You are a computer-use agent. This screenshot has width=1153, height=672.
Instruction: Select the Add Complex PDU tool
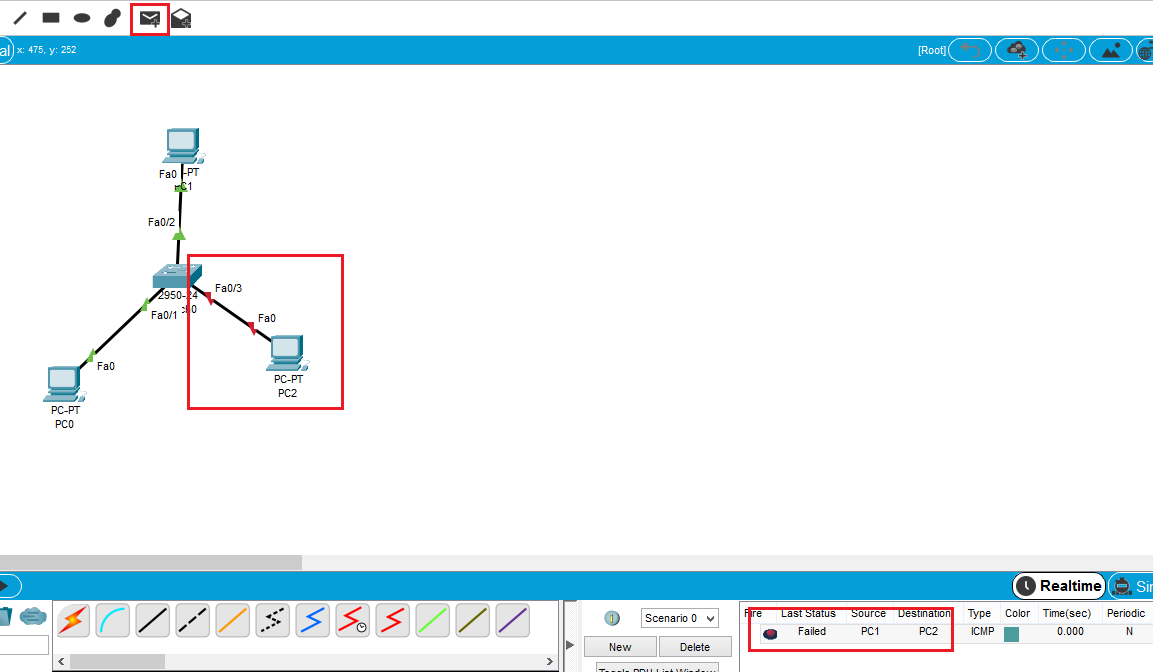[181, 17]
